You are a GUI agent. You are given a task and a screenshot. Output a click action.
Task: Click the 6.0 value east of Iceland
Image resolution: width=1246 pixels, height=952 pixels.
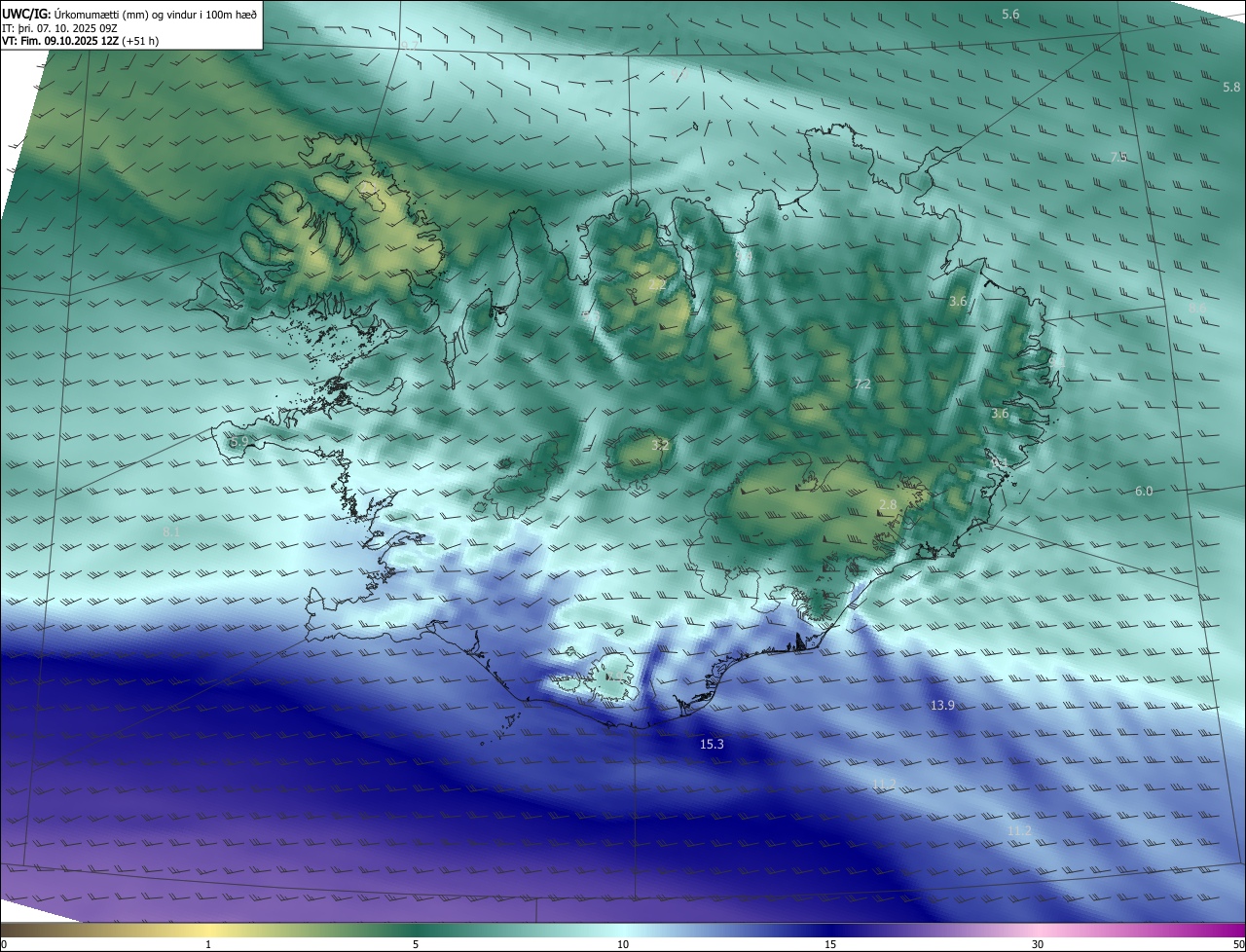[1144, 492]
